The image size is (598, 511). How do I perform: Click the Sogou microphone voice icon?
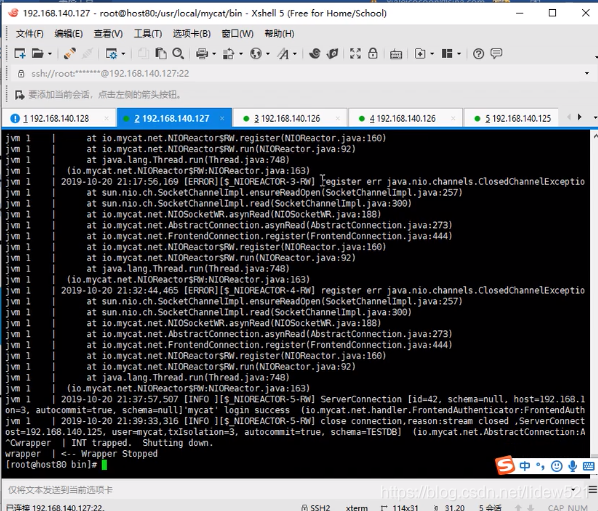click(x=572, y=466)
